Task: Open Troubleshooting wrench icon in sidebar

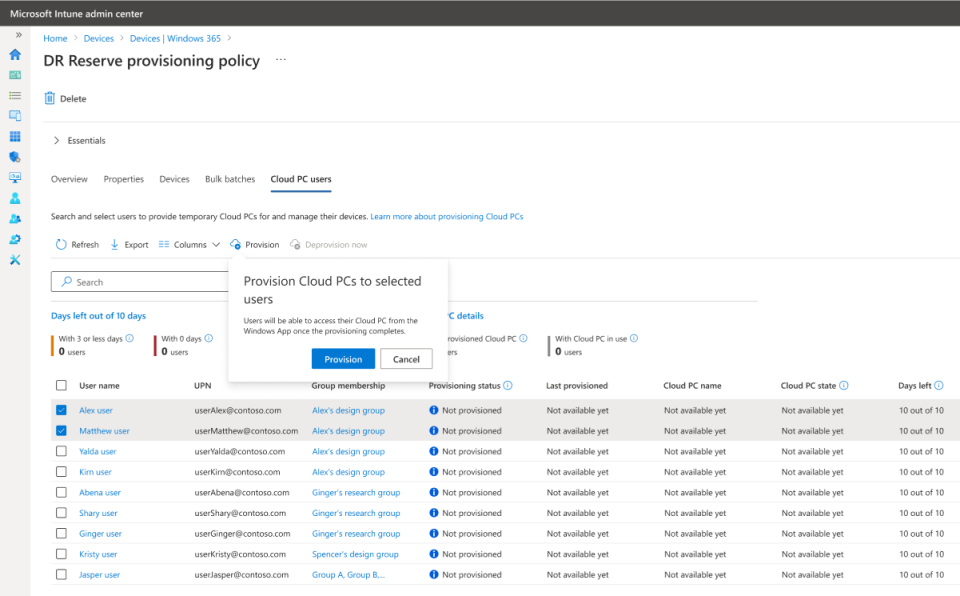Action: point(15,260)
